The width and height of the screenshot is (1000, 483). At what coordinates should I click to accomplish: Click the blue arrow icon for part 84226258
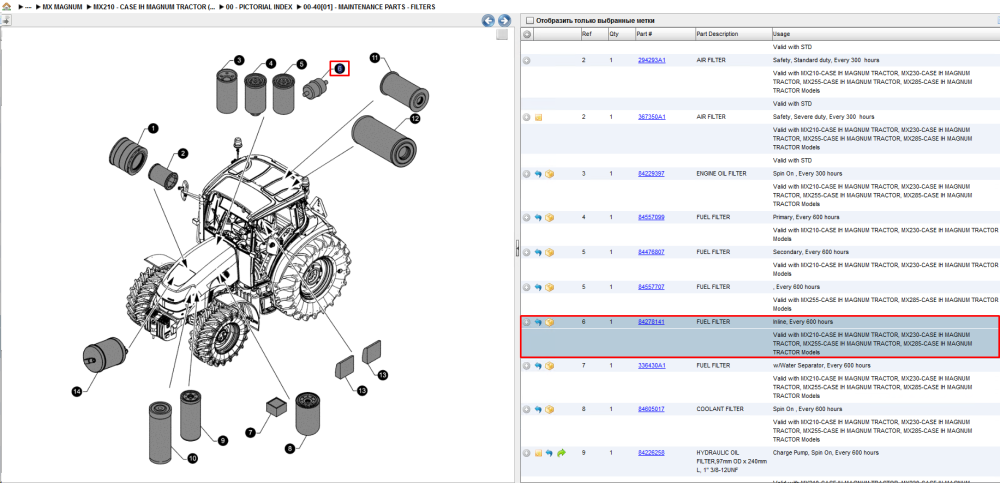click(x=549, y=453)
